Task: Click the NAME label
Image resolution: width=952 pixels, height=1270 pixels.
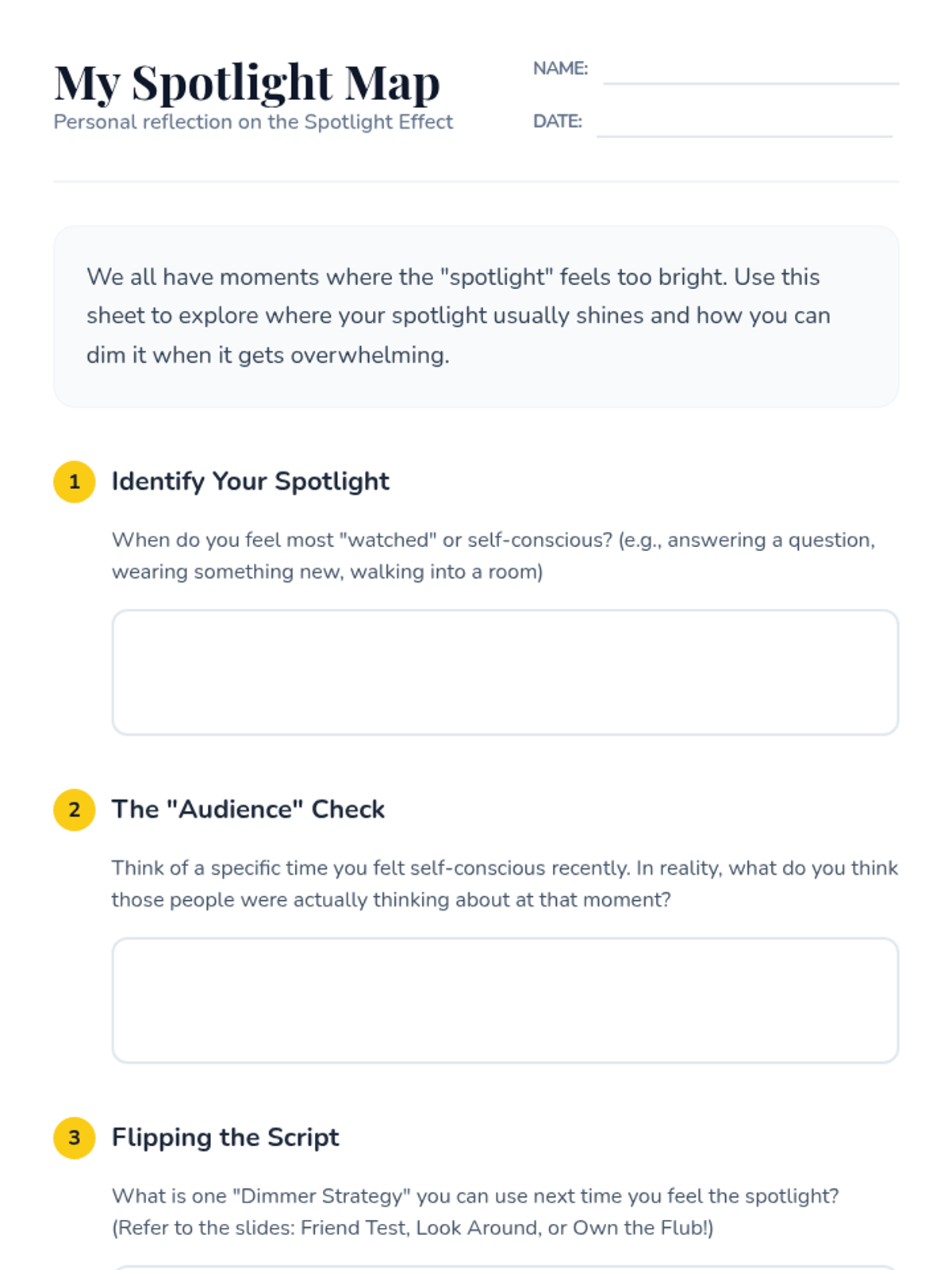Action: point(560,69)
